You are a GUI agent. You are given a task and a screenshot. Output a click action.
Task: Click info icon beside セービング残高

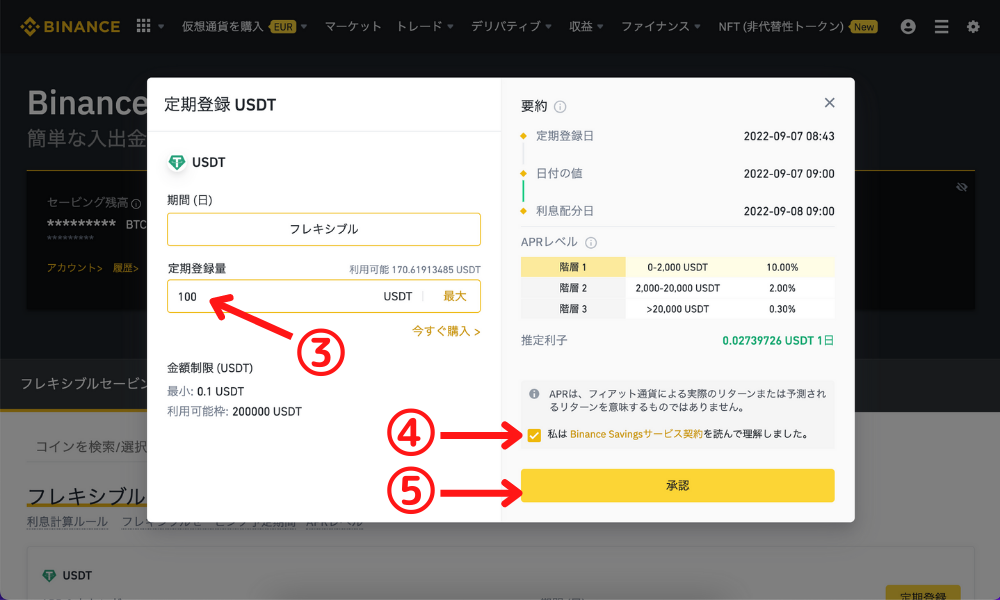136,203
